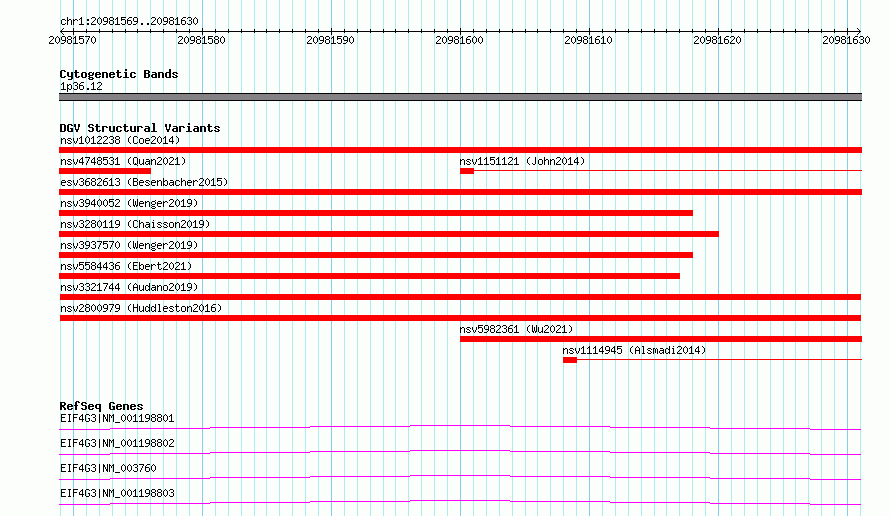This screenshot has width=890, height=516.
Task: Click the magenta intron line of NM_001198801
Action: pos(460,427)
